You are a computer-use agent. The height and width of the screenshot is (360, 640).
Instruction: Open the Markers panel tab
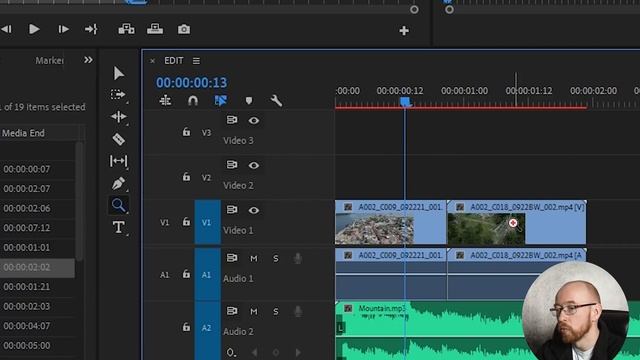[x=49, y=60]
